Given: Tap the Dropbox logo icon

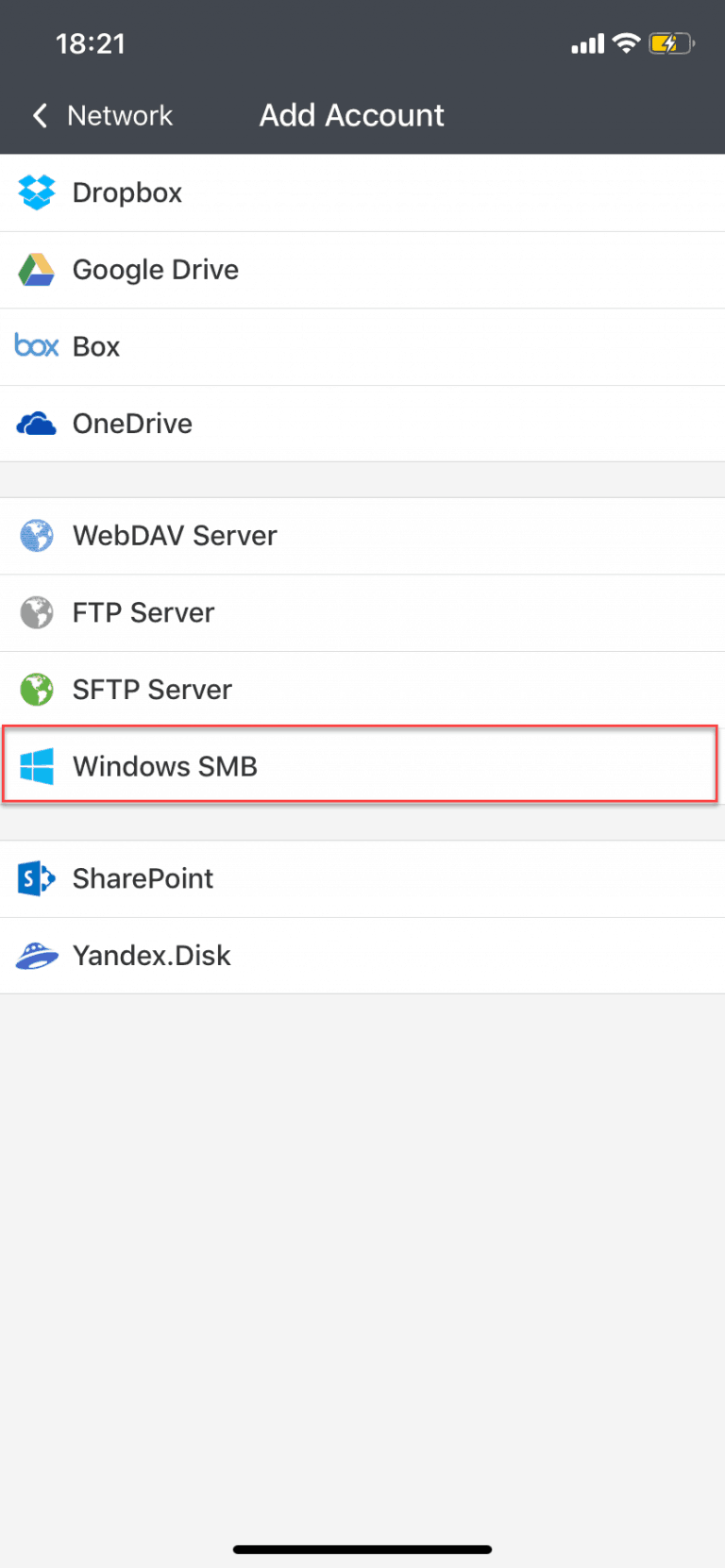Looking at the screenshot, I should 37,192.
